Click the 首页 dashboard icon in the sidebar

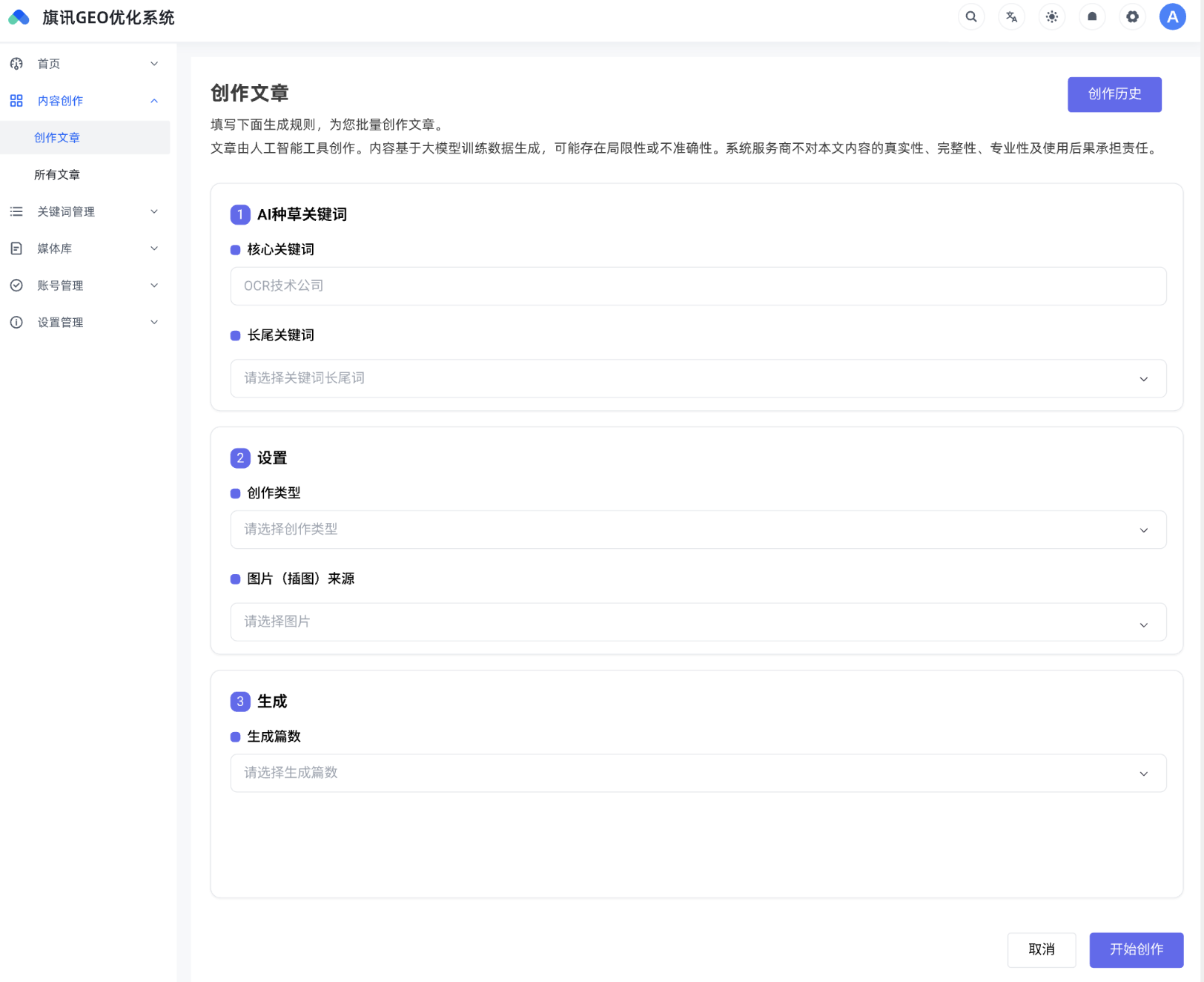point(16,64)
